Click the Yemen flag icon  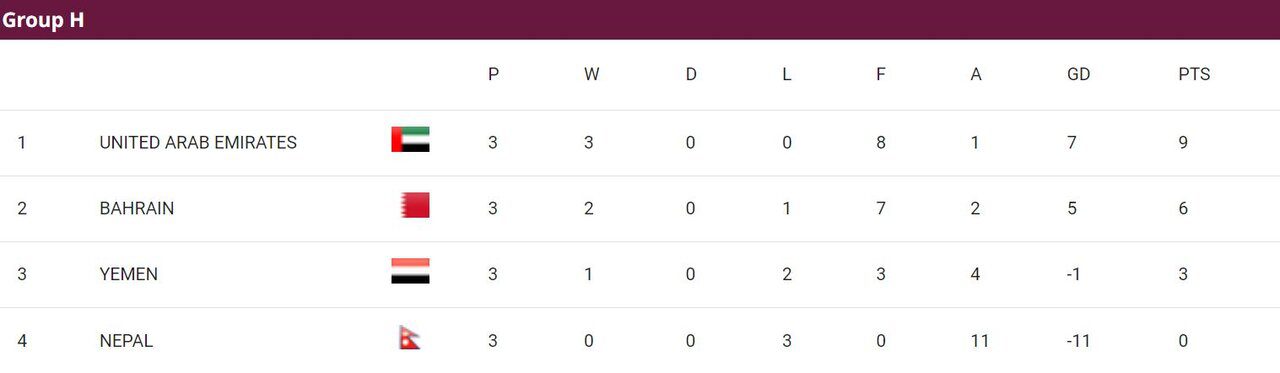tap(410, 271)
